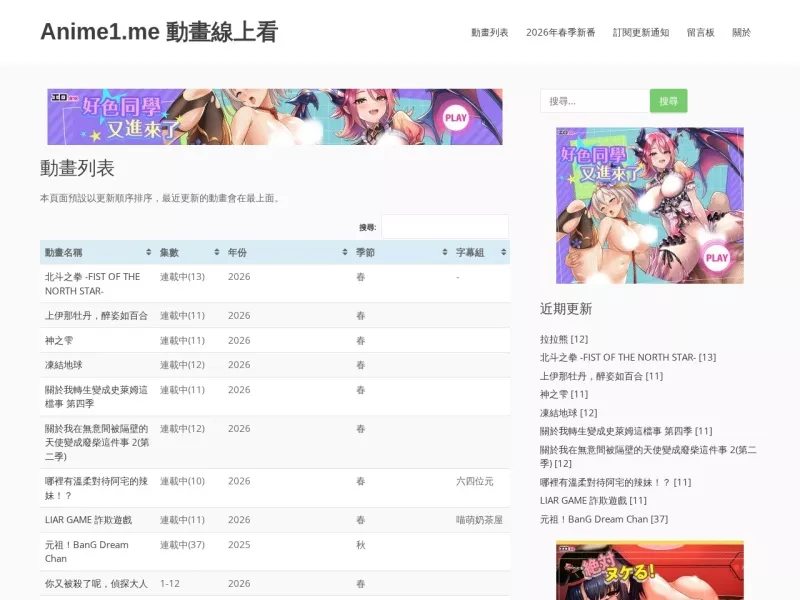Sort table by 年份 column arrows
The image size is (800, 600).
click(345, 252)
